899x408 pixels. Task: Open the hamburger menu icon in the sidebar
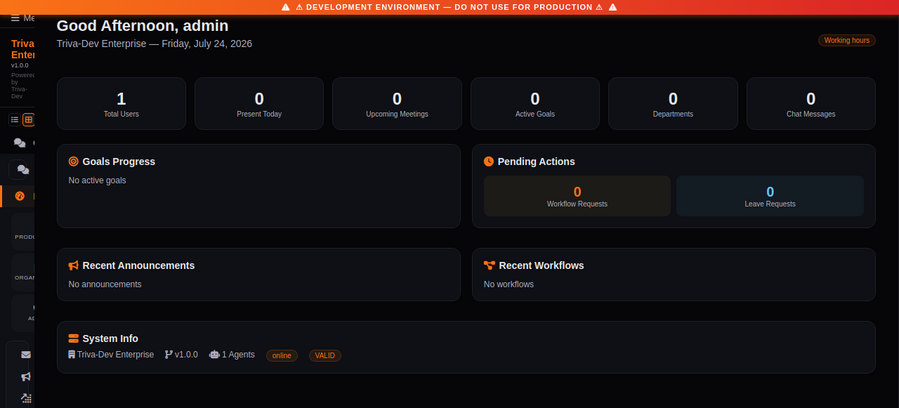[x=15, y=18]
